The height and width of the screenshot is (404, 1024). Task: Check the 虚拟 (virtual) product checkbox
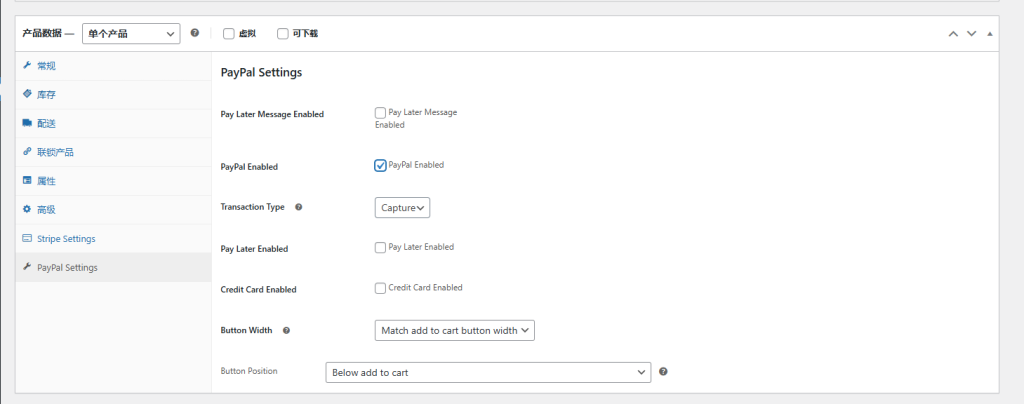click(x=229, y=34)
